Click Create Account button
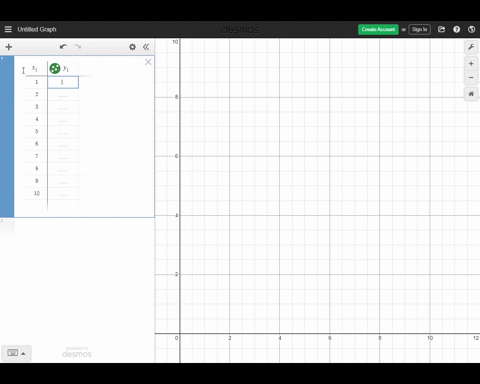Viewport: 480px width, 384px height. pos(378,29)
